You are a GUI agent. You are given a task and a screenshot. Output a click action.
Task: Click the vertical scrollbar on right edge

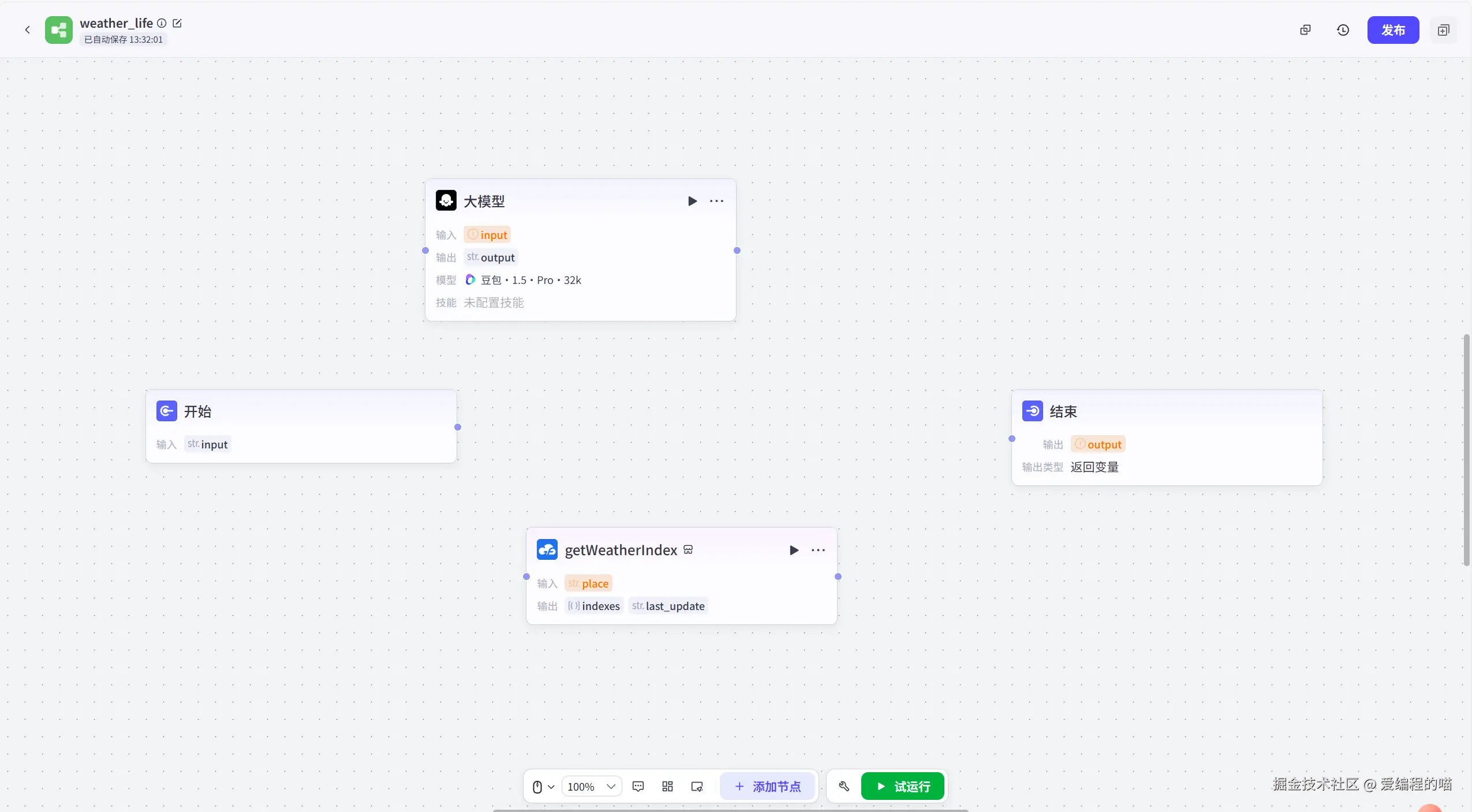pos(1466,450)
